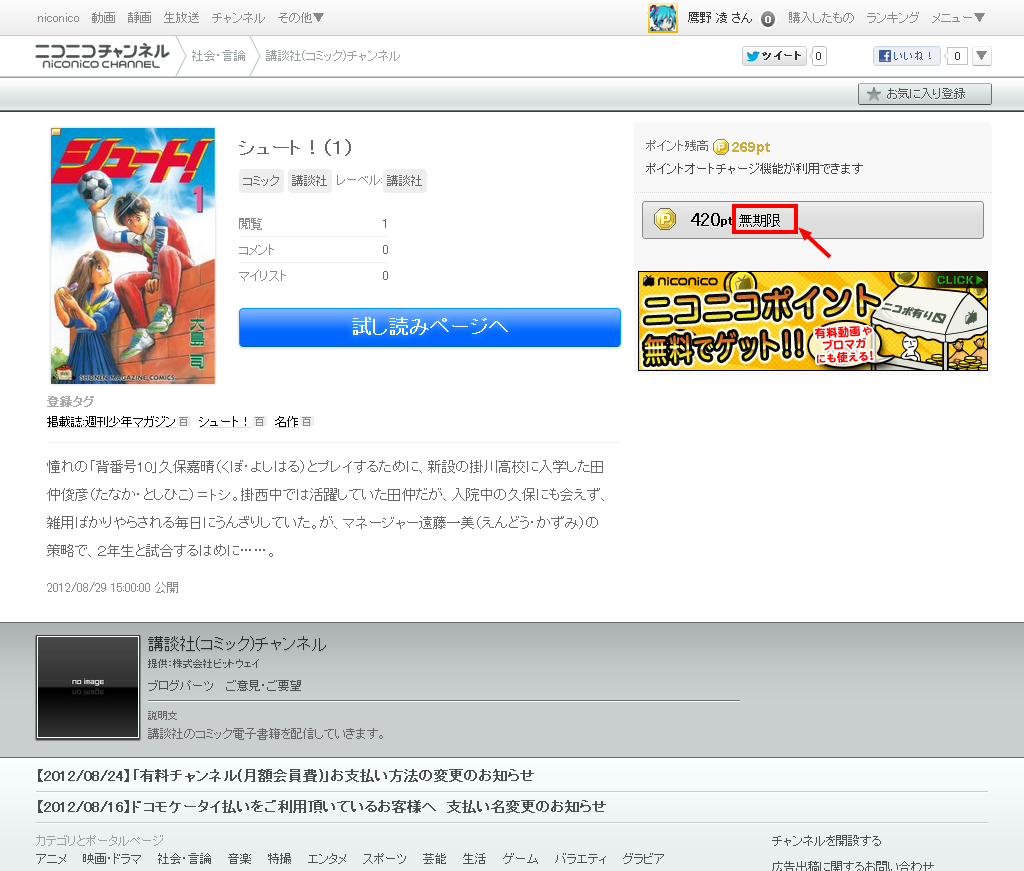Expand the arrow beside Facebook like count
1024x871 pixels.
[982, 56]
